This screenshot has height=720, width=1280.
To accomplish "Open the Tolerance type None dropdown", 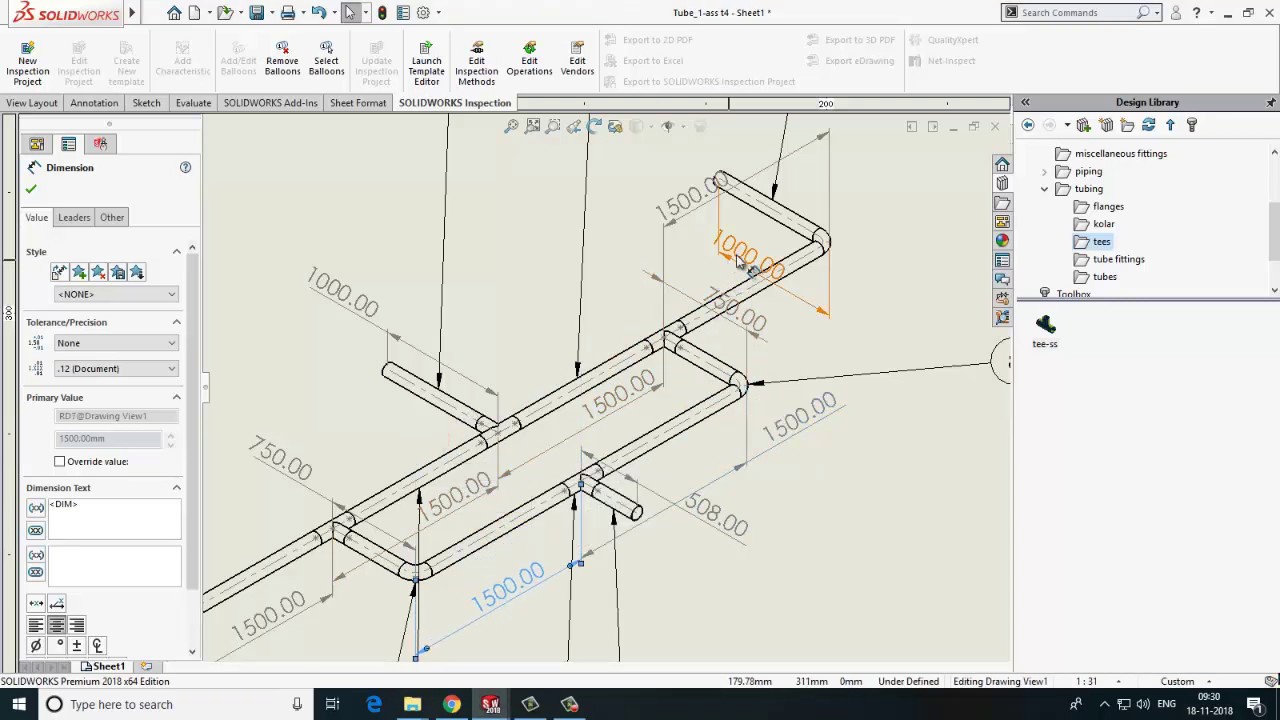I will (x=116, y=343).
